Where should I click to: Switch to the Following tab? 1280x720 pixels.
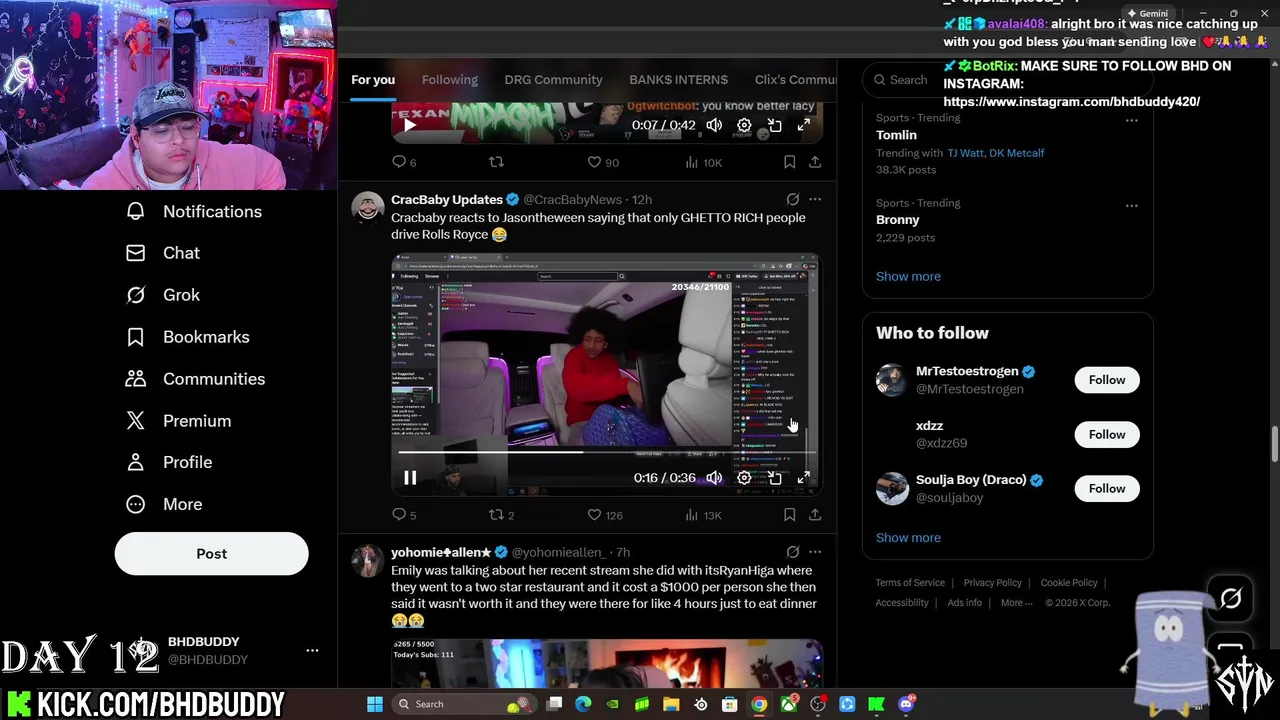point(450,80)
